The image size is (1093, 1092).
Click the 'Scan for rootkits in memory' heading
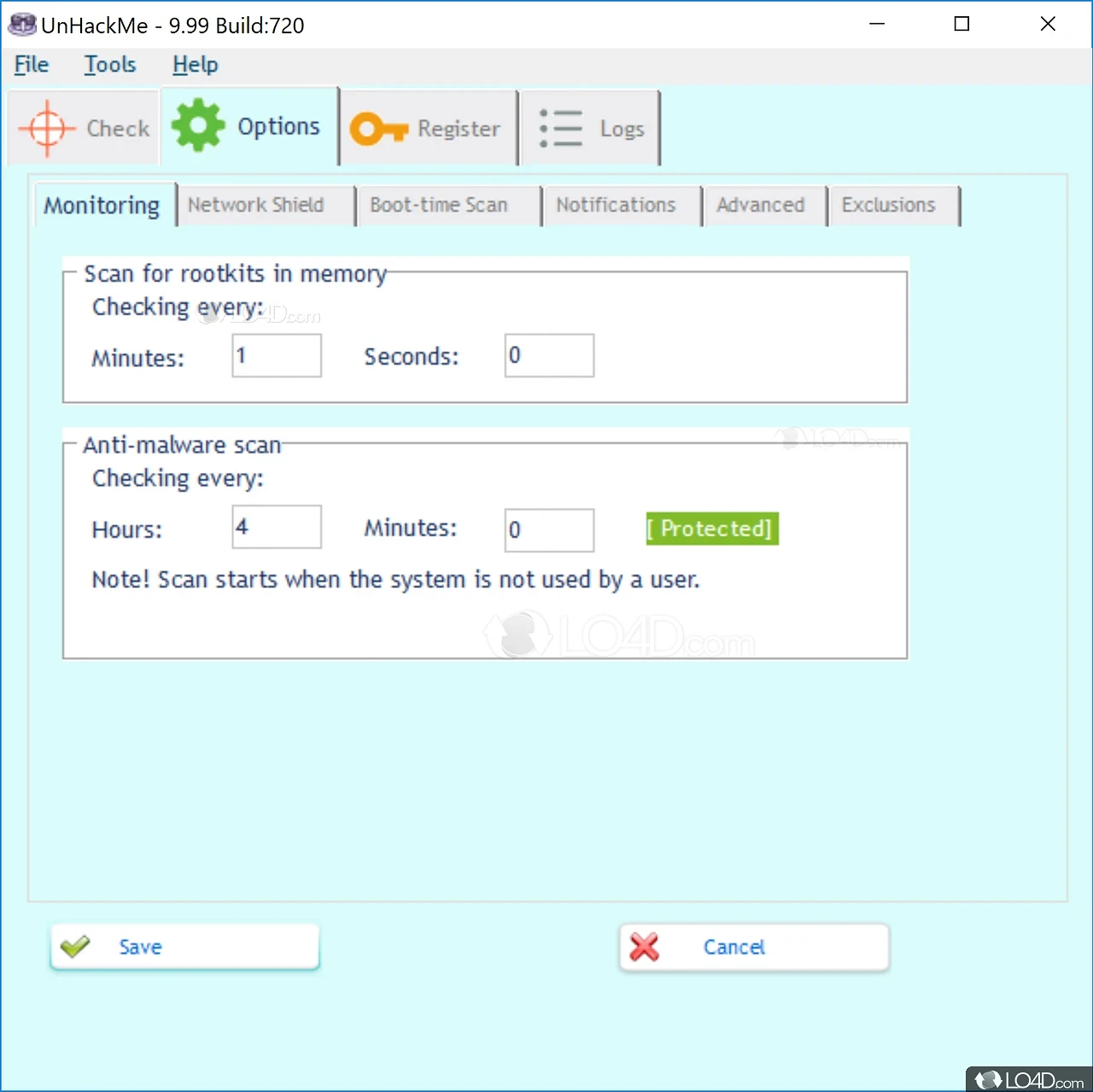click(x=235, y=274)
